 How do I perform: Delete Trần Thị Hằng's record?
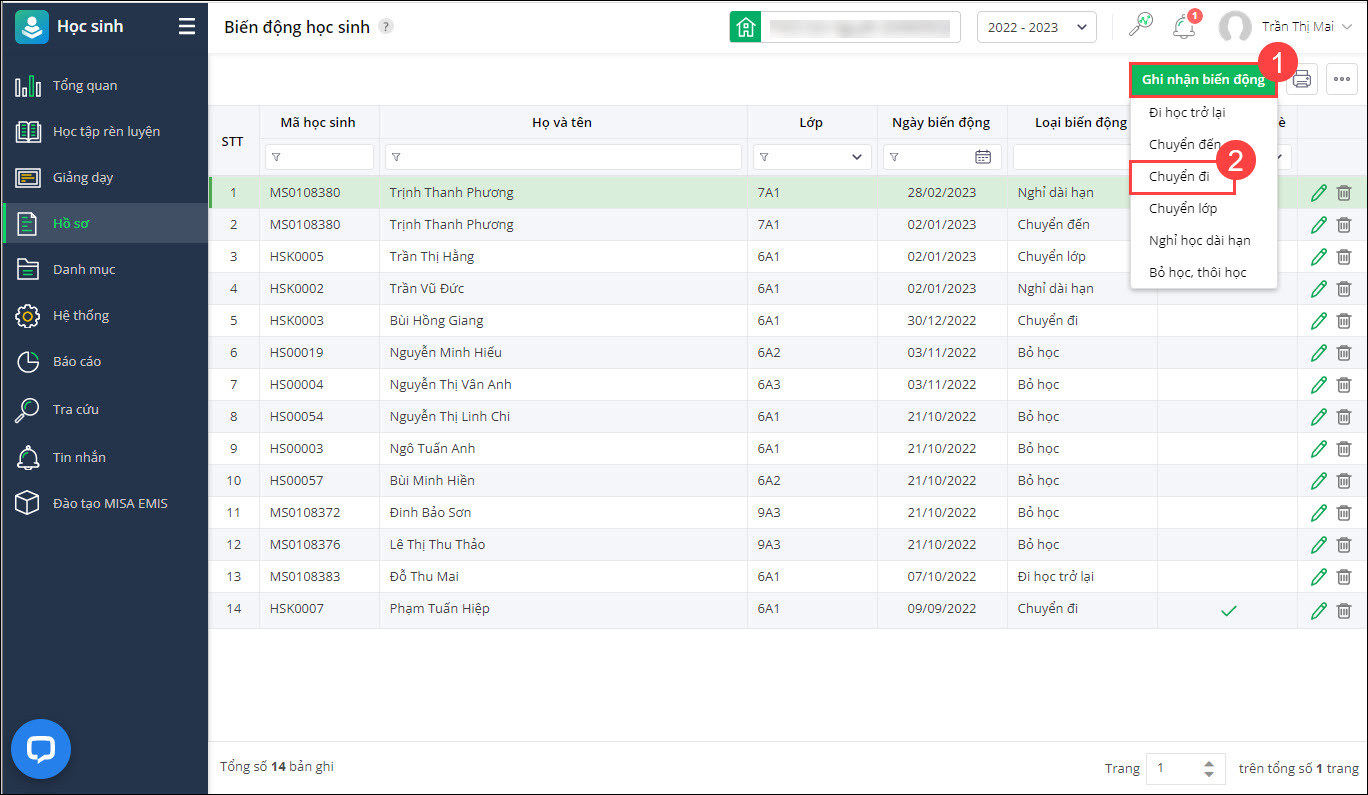click(1344, 257)
